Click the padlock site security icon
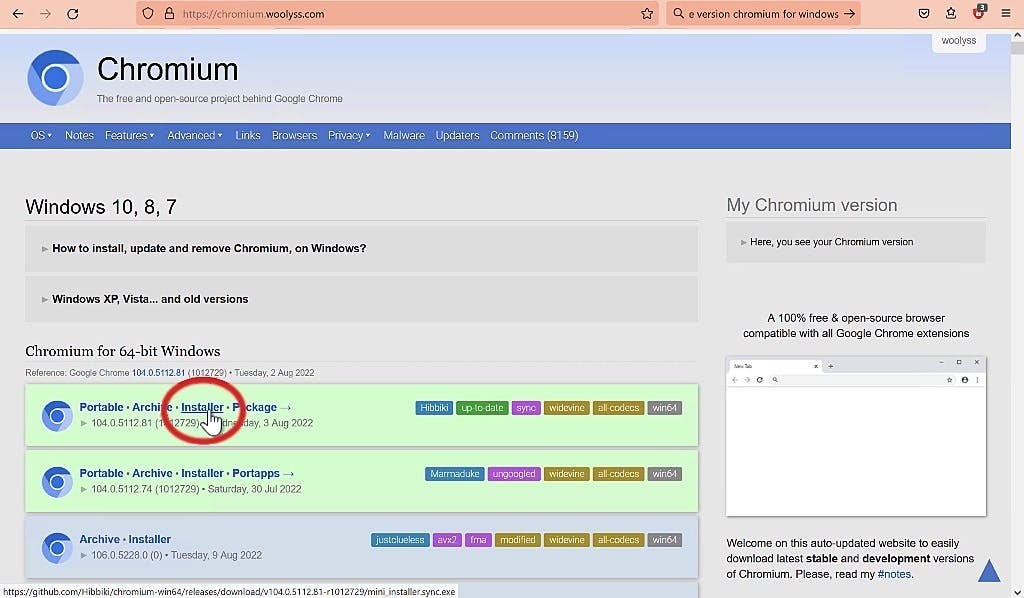This screenshot has width=1024, height=598. tap(169, 13)
